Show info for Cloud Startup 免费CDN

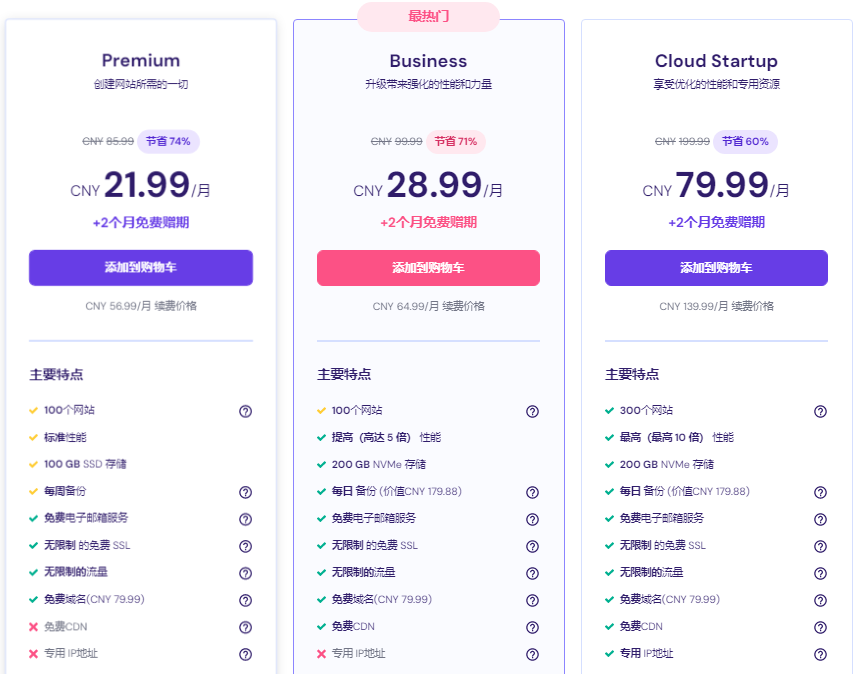click(820, 627)
